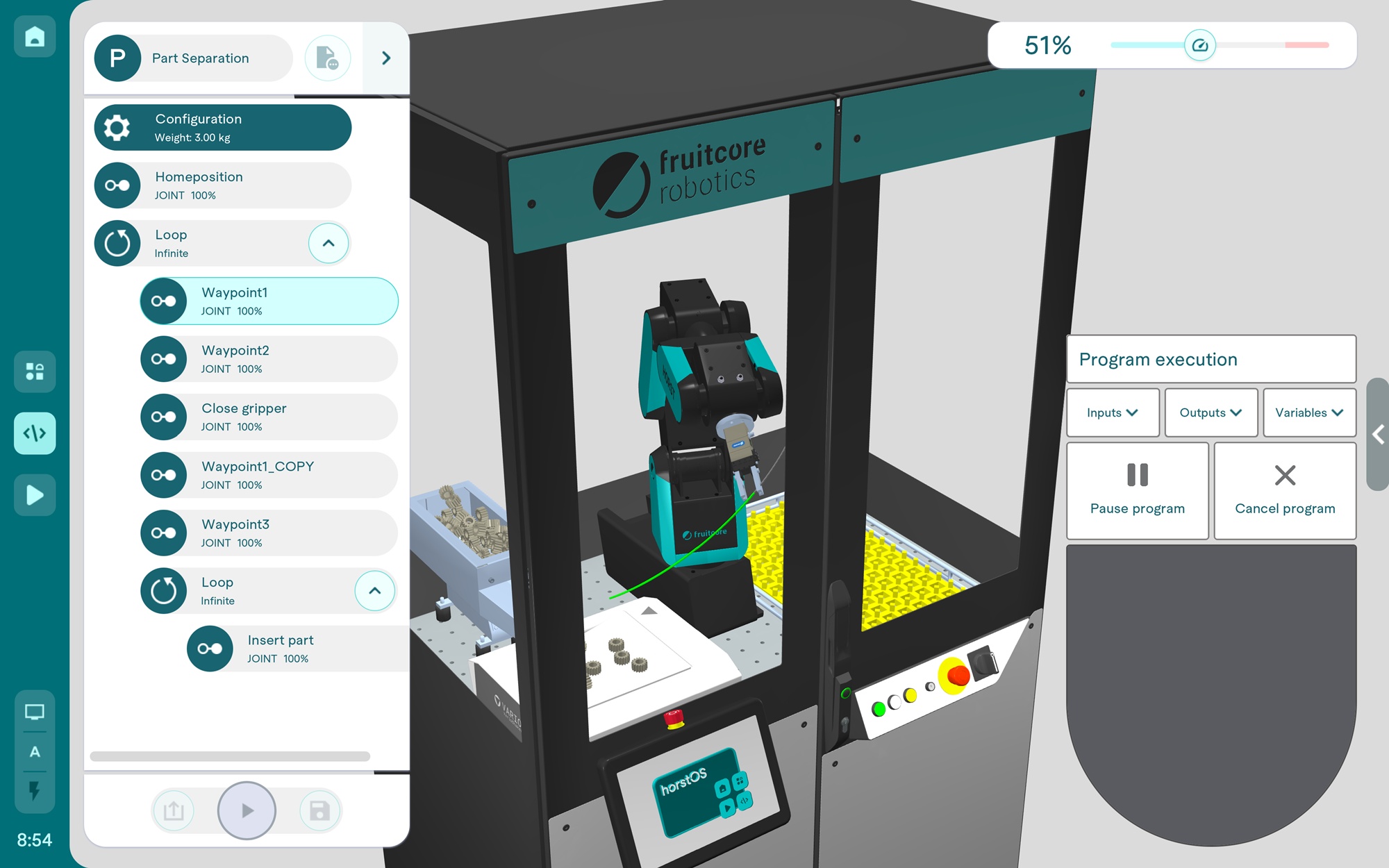The image size is (1389, 868).
Task: Click the speed slider handle
Action: [x=1199, y=46]
